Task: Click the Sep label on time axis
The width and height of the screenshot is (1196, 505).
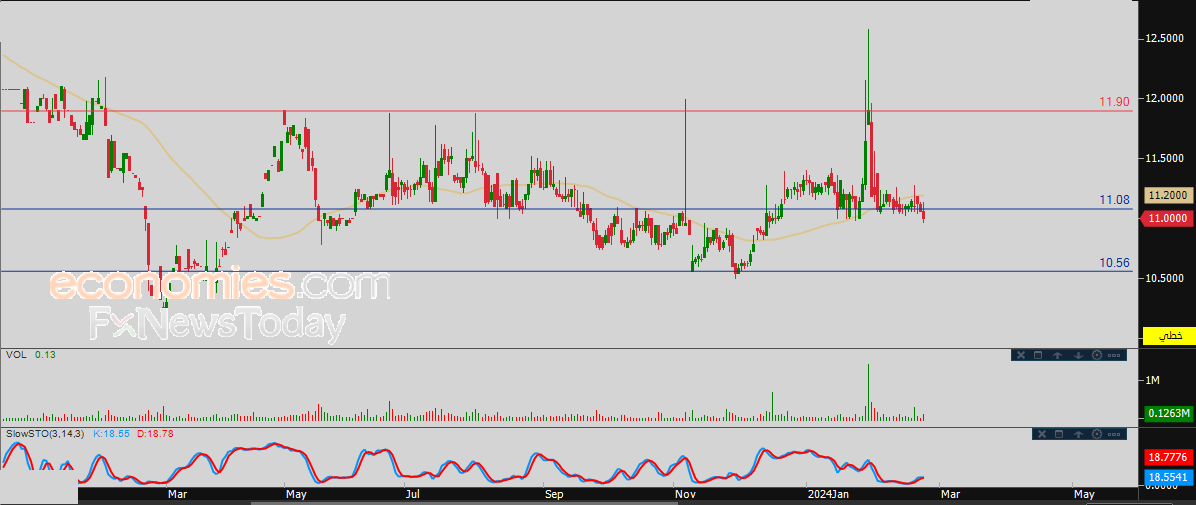Action: point(554,494)
